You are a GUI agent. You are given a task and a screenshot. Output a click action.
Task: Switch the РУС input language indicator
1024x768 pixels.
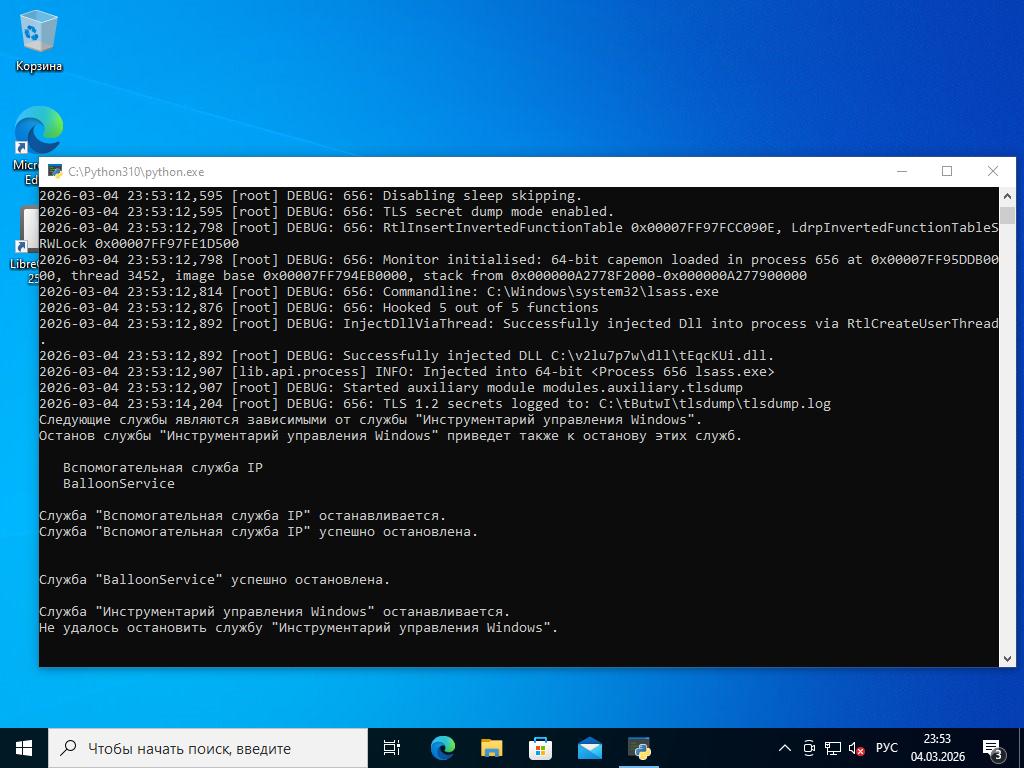click(x=886, y=748)
